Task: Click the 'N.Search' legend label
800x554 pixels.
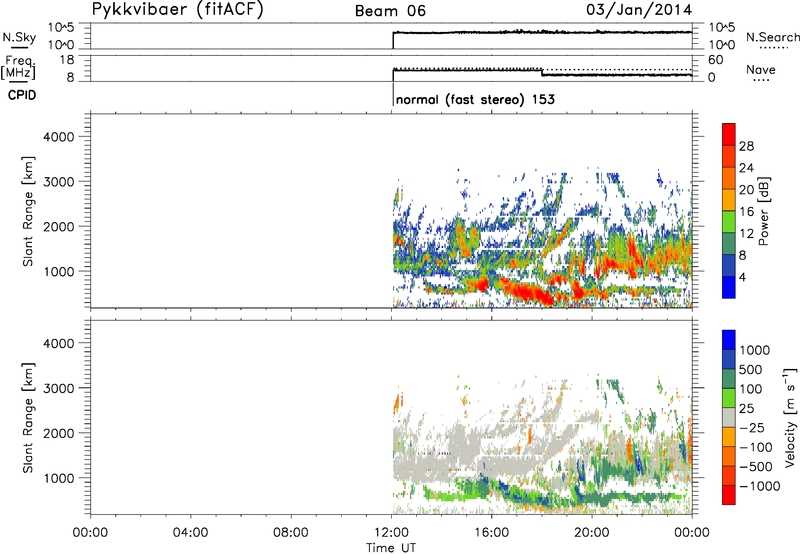Action: 772,37
